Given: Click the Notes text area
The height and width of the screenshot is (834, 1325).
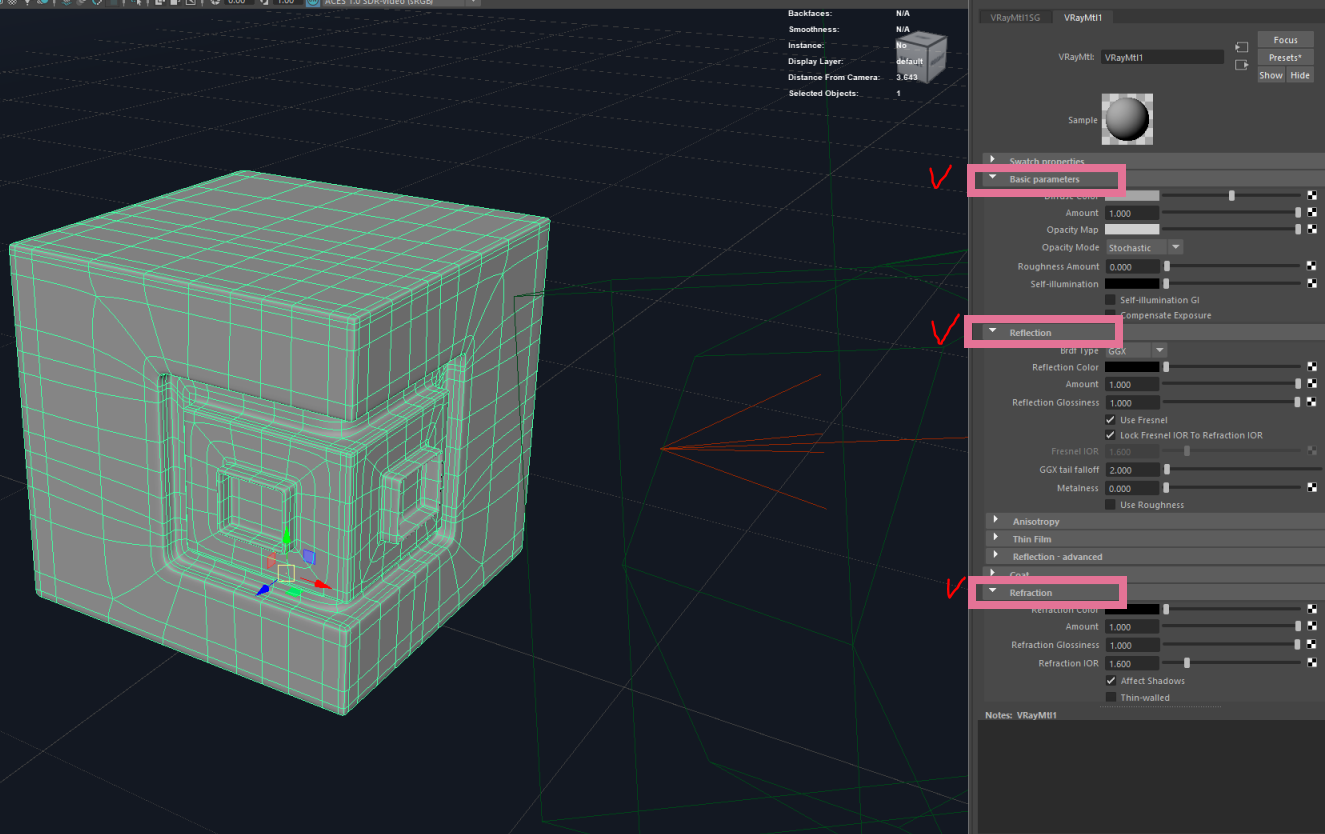Looking at the screenshot, I should click(1150, 777).
